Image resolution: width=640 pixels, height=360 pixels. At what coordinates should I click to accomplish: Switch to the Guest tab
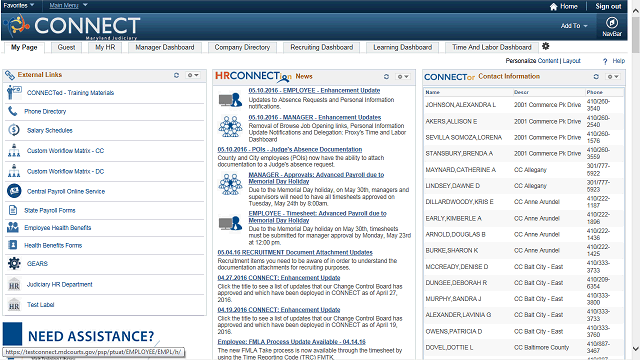pyautogui.click(x=66, y=47)
